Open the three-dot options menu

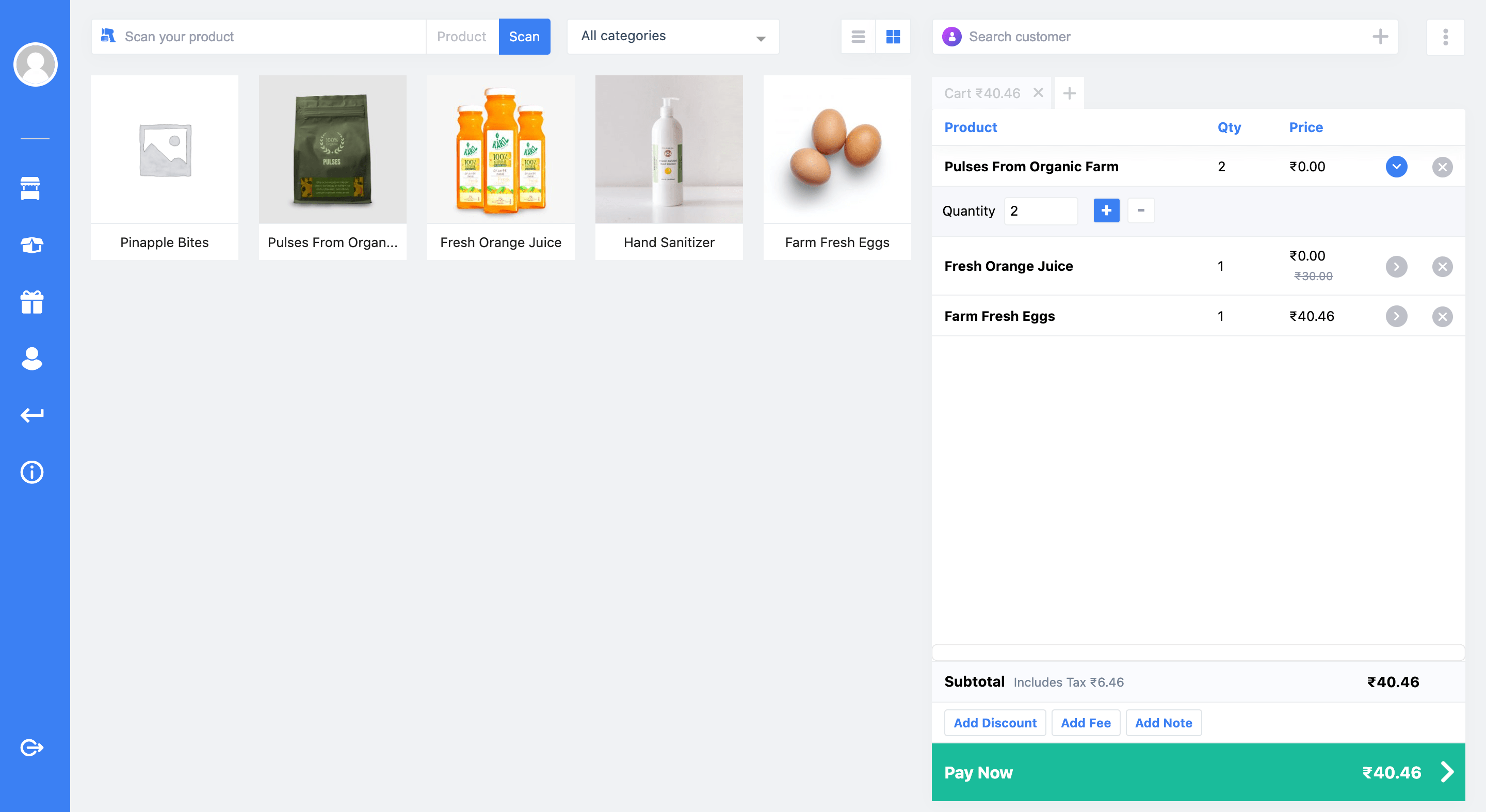[1446, 37]
